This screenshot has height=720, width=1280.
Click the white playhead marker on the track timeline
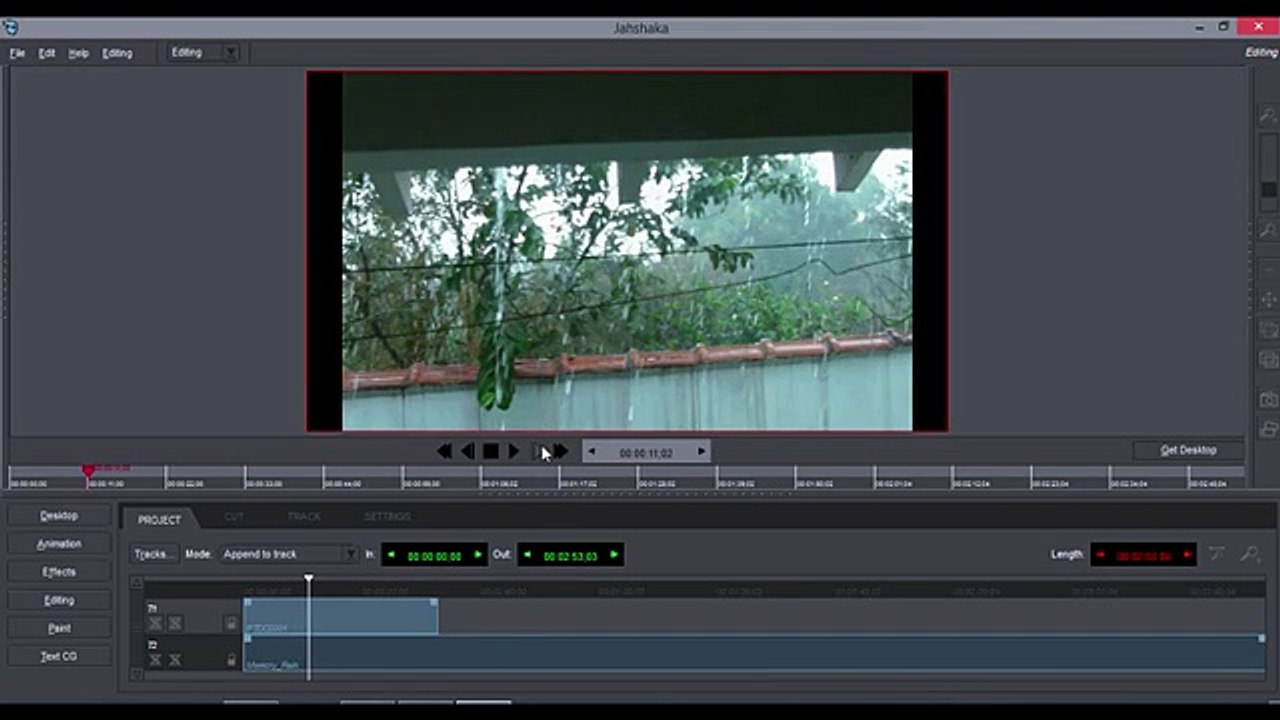click(x=309, y=579)
